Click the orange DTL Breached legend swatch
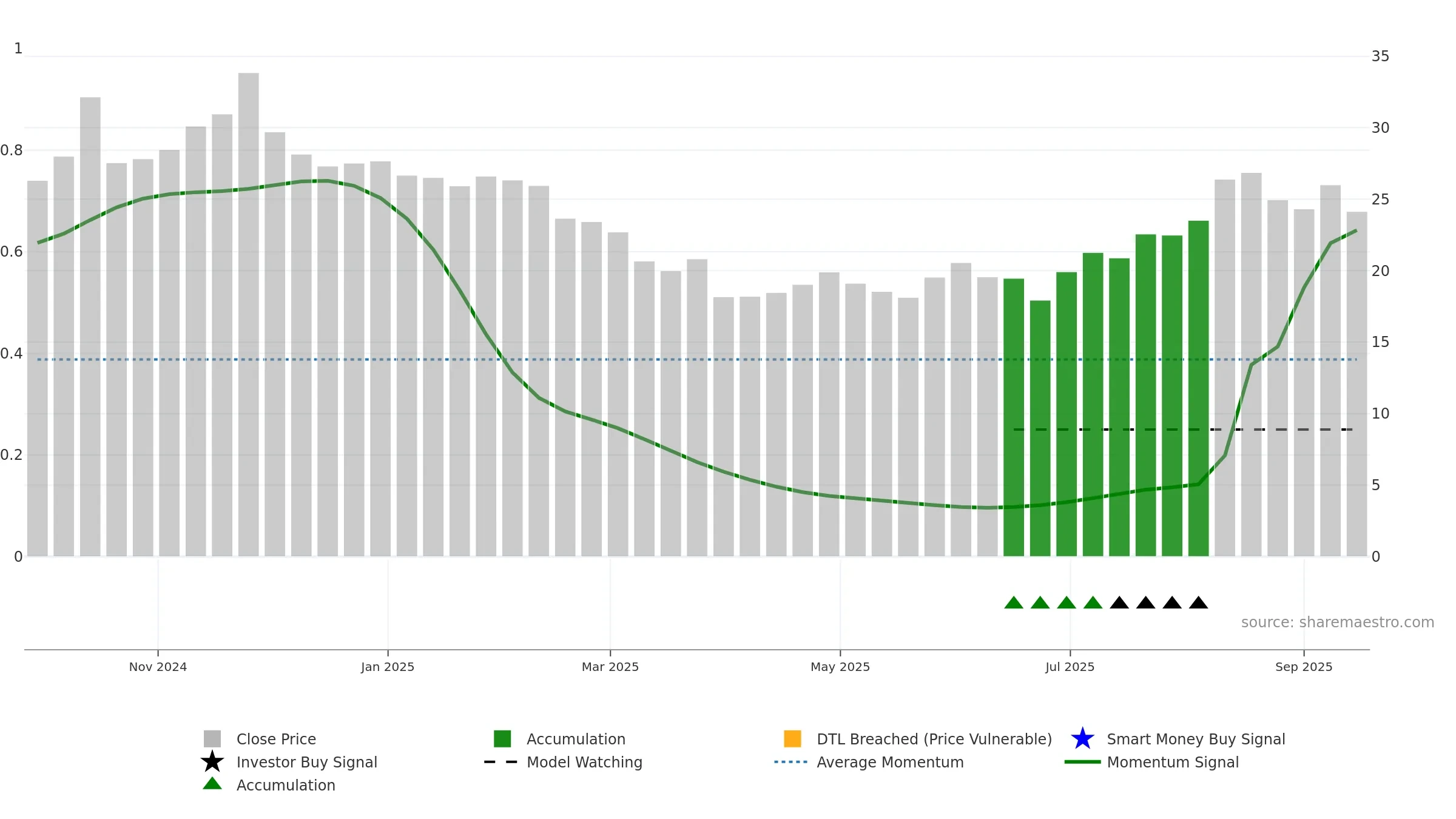 click(x=792, y=739)
